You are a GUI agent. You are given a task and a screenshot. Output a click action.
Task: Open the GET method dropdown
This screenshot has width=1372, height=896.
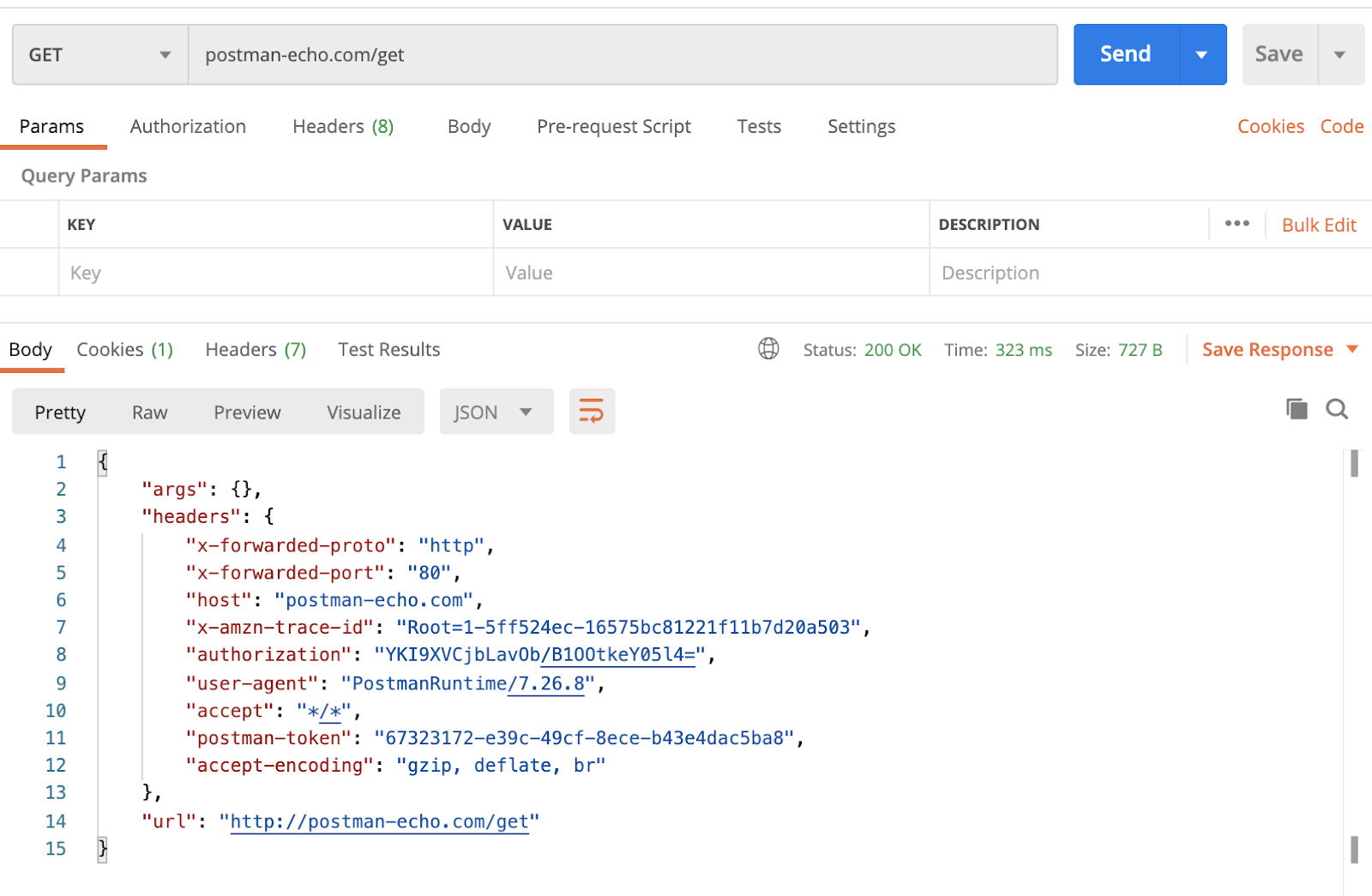(x=100, y=55)
